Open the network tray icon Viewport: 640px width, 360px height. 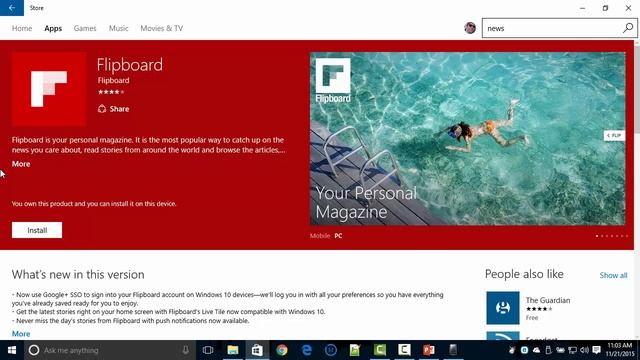(x=573, y=350)
